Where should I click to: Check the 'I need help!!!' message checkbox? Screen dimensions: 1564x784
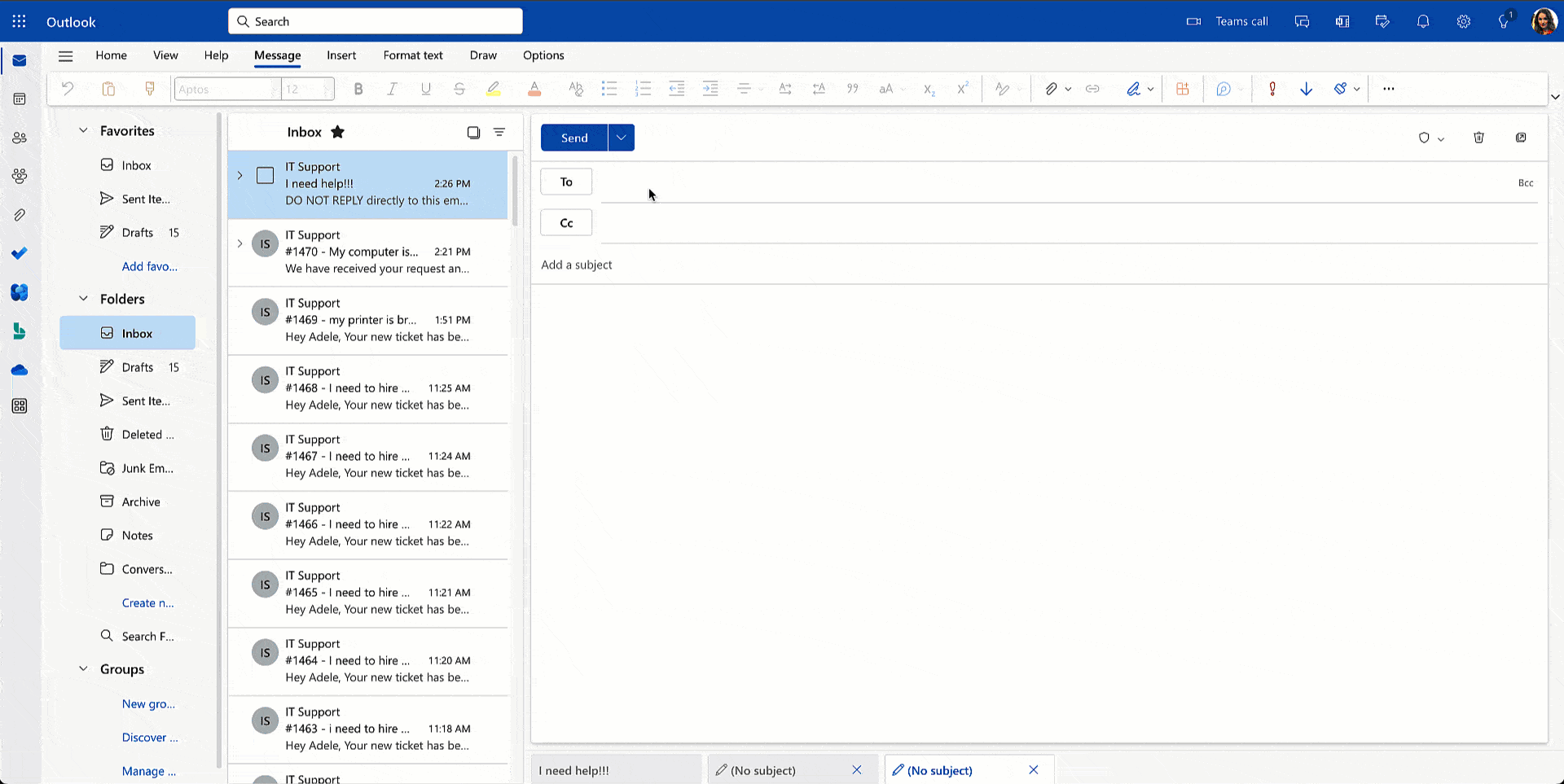[x=265, y=176]
